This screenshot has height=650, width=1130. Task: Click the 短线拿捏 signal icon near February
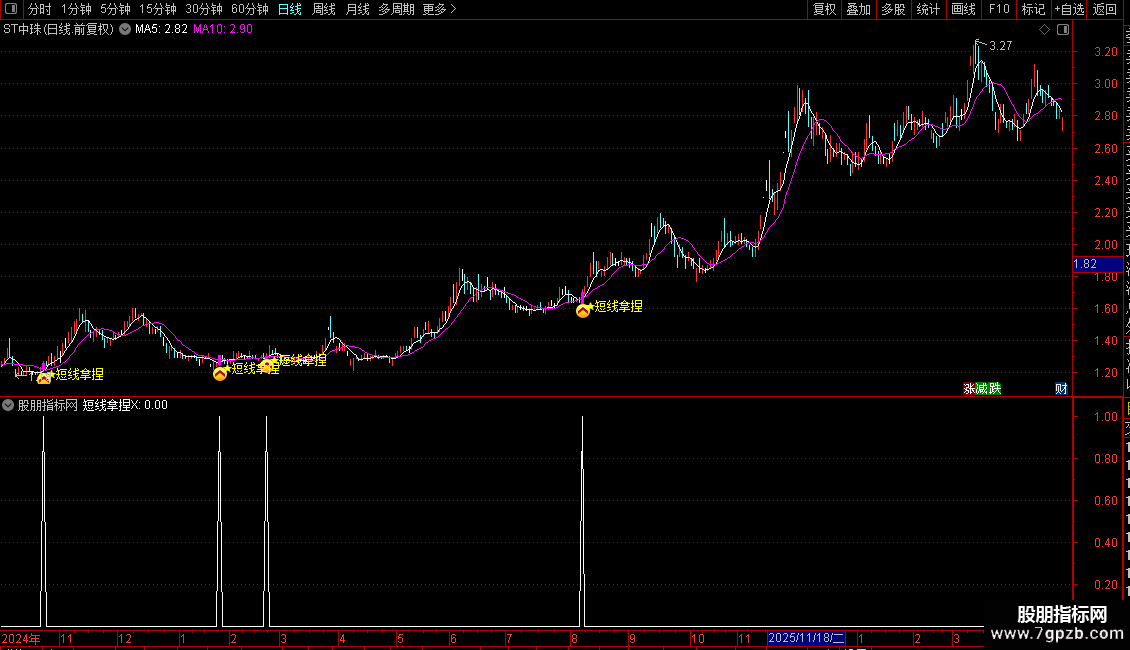[x=220, y=373]
